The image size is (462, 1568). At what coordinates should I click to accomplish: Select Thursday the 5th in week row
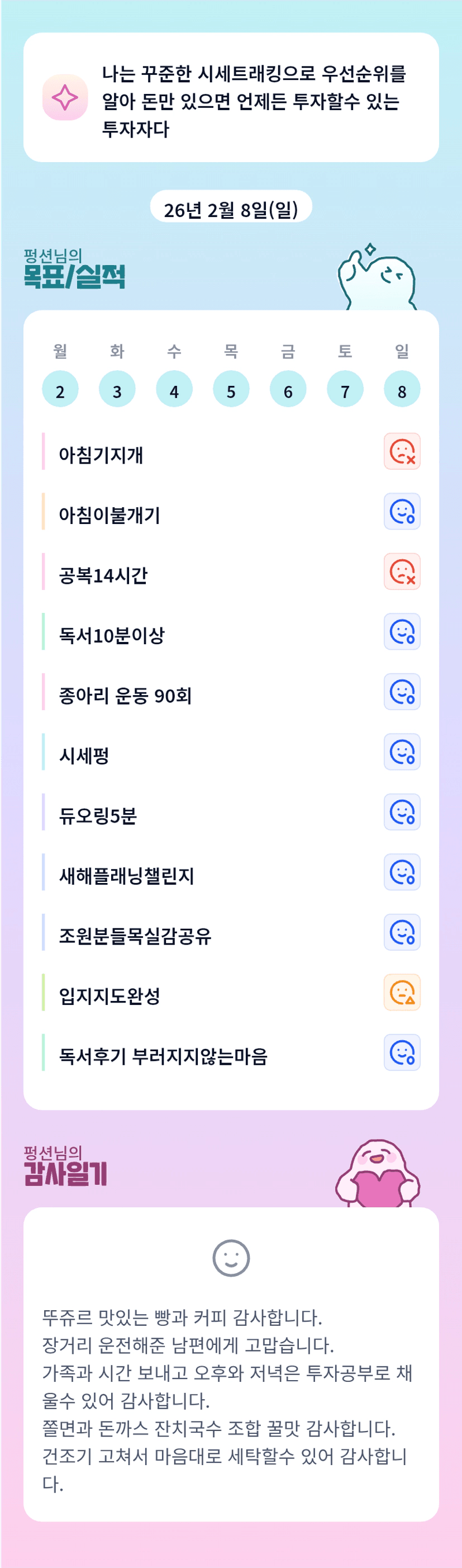point(231,389)
